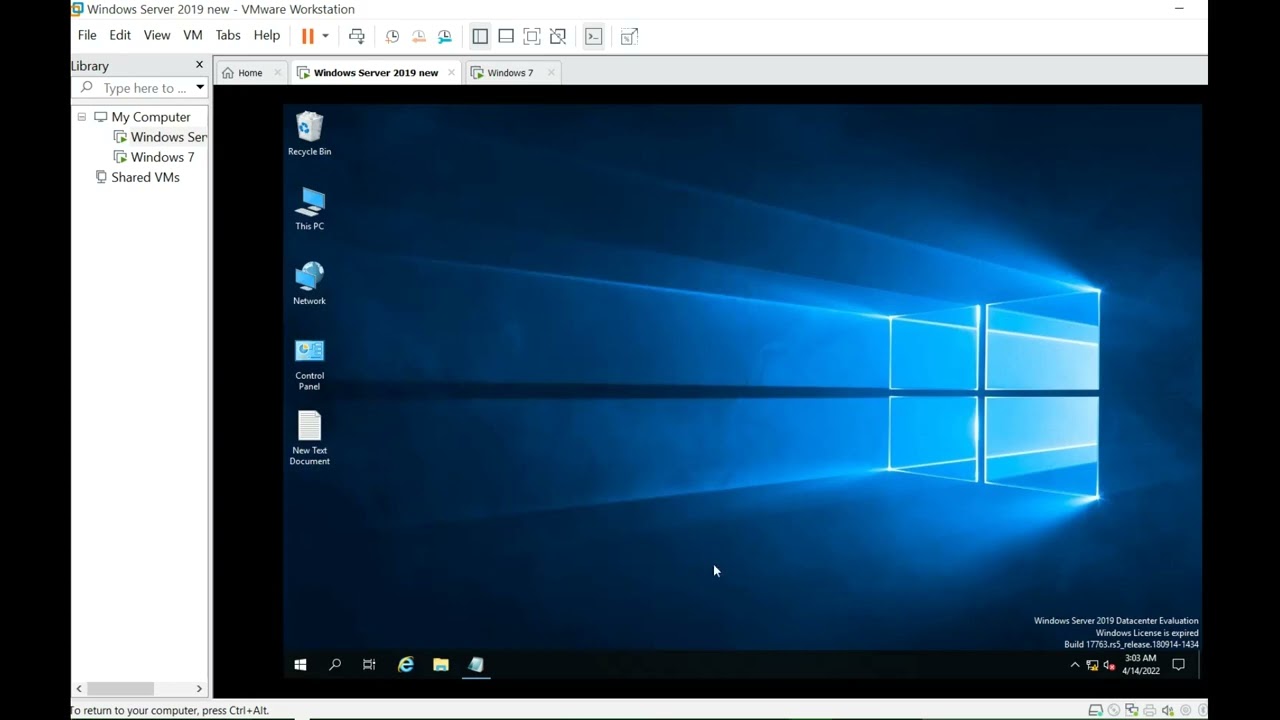Launch Internet Explorer from the guest taskbar
The image size is (1280, 720).
click(406, 664)
